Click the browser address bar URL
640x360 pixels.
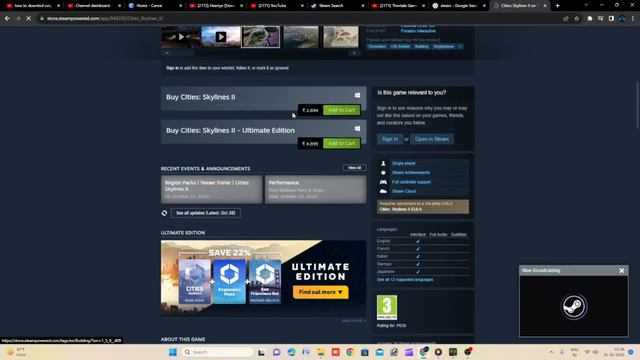[x=105, y=18]
